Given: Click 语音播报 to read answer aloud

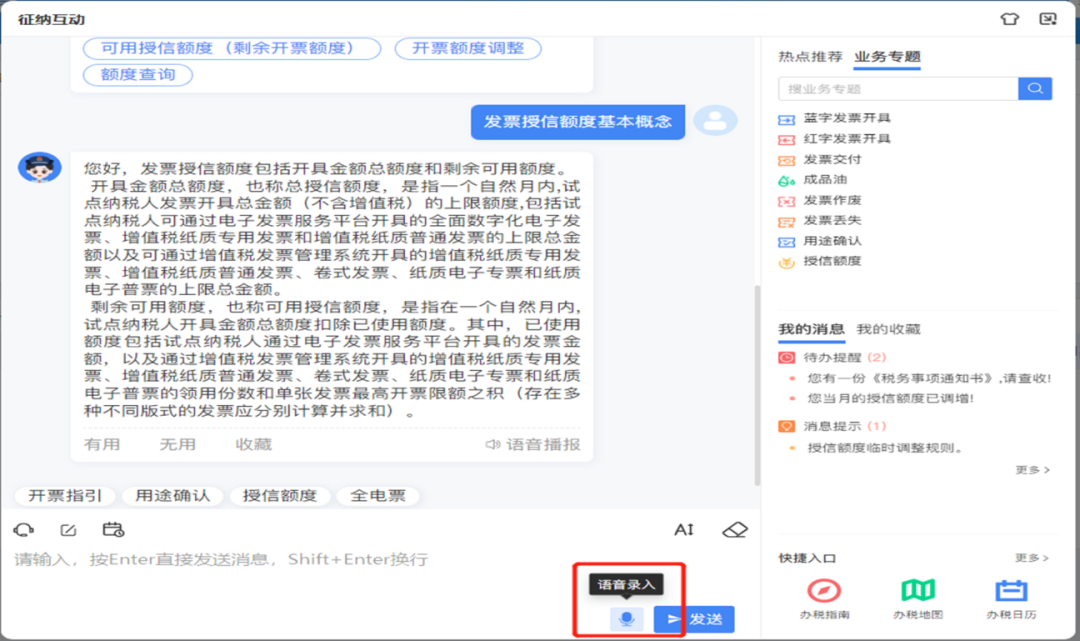Looking at the screenshot, I should pos(532,445).
